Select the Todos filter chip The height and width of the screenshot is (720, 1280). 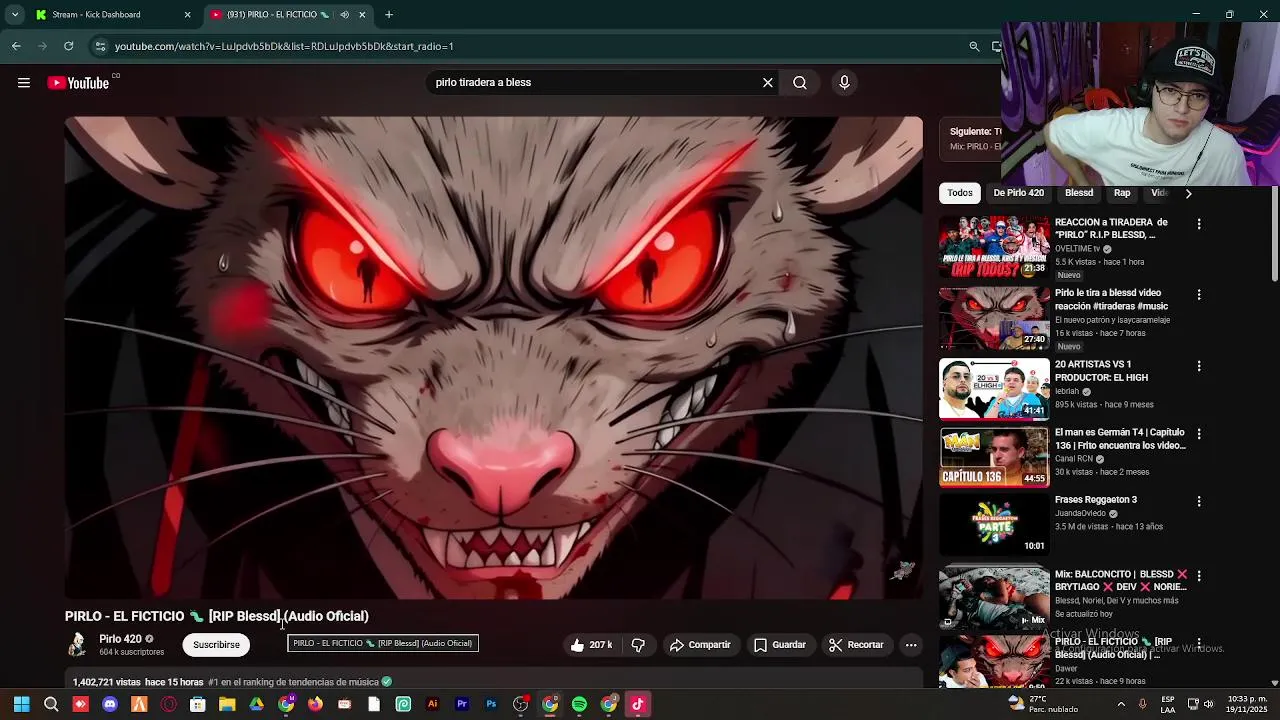coord(960,193)
